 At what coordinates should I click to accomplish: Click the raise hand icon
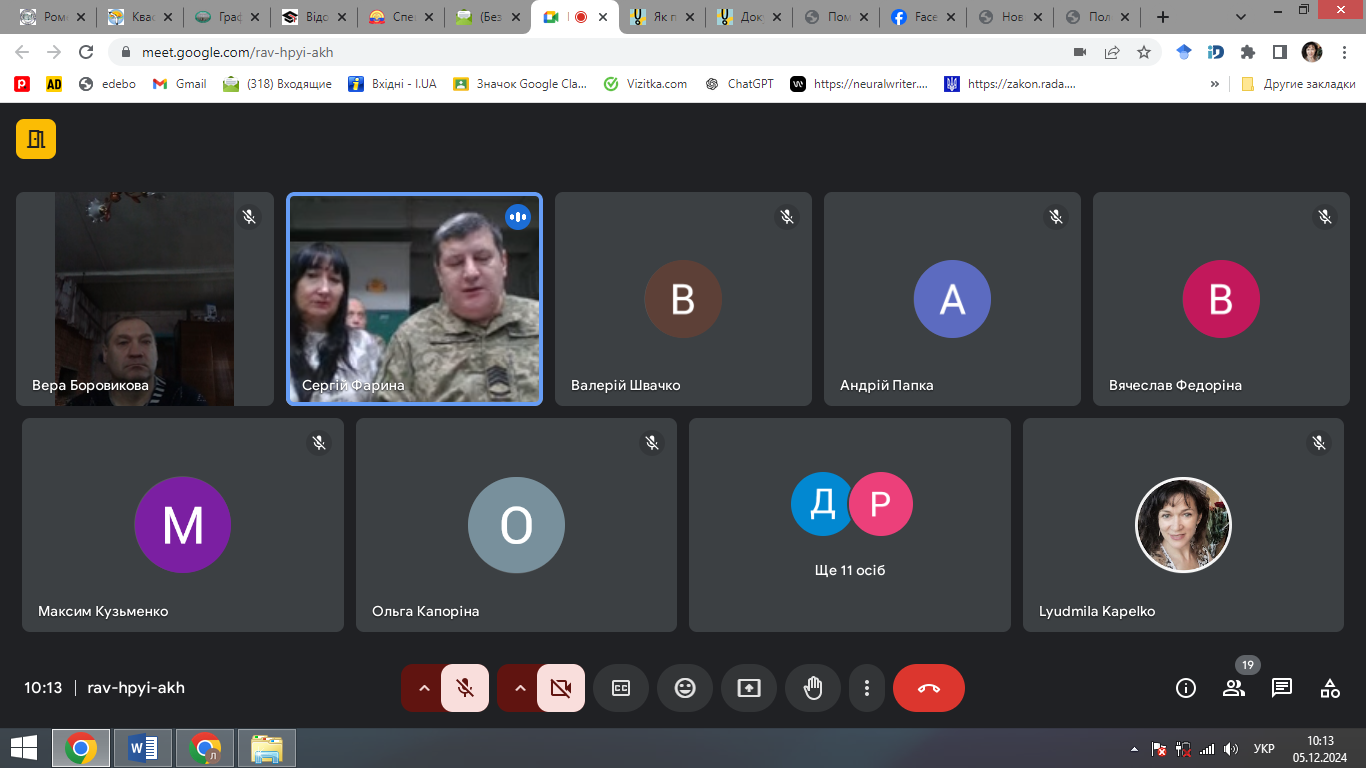pyautogui.click(x=813, y=688)
